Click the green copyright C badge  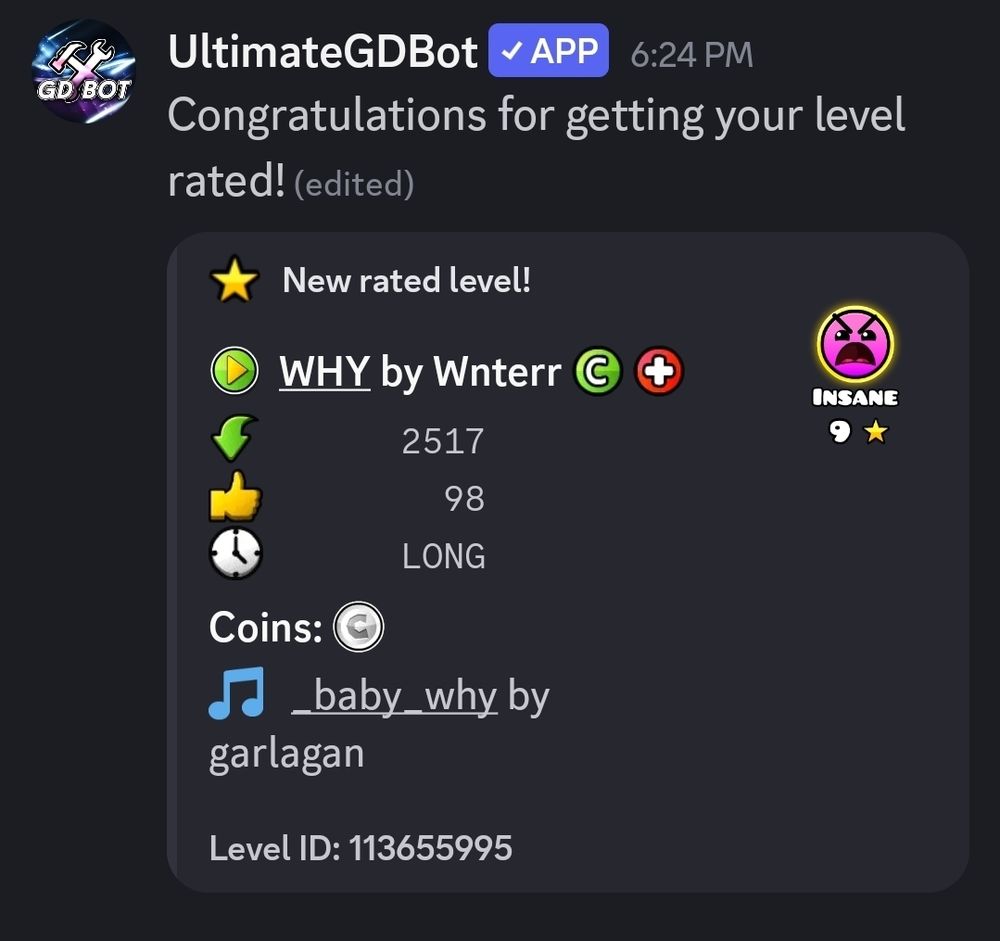[598, 371]
